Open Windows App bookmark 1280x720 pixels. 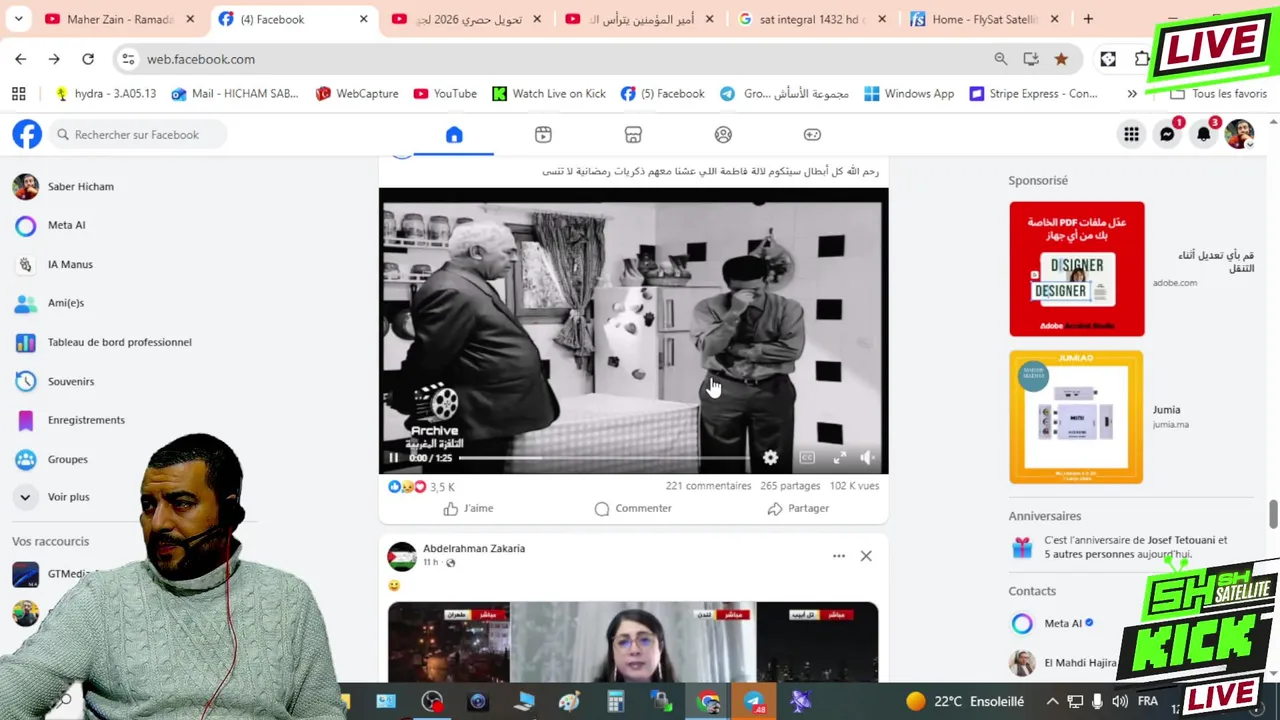(909, 93)
